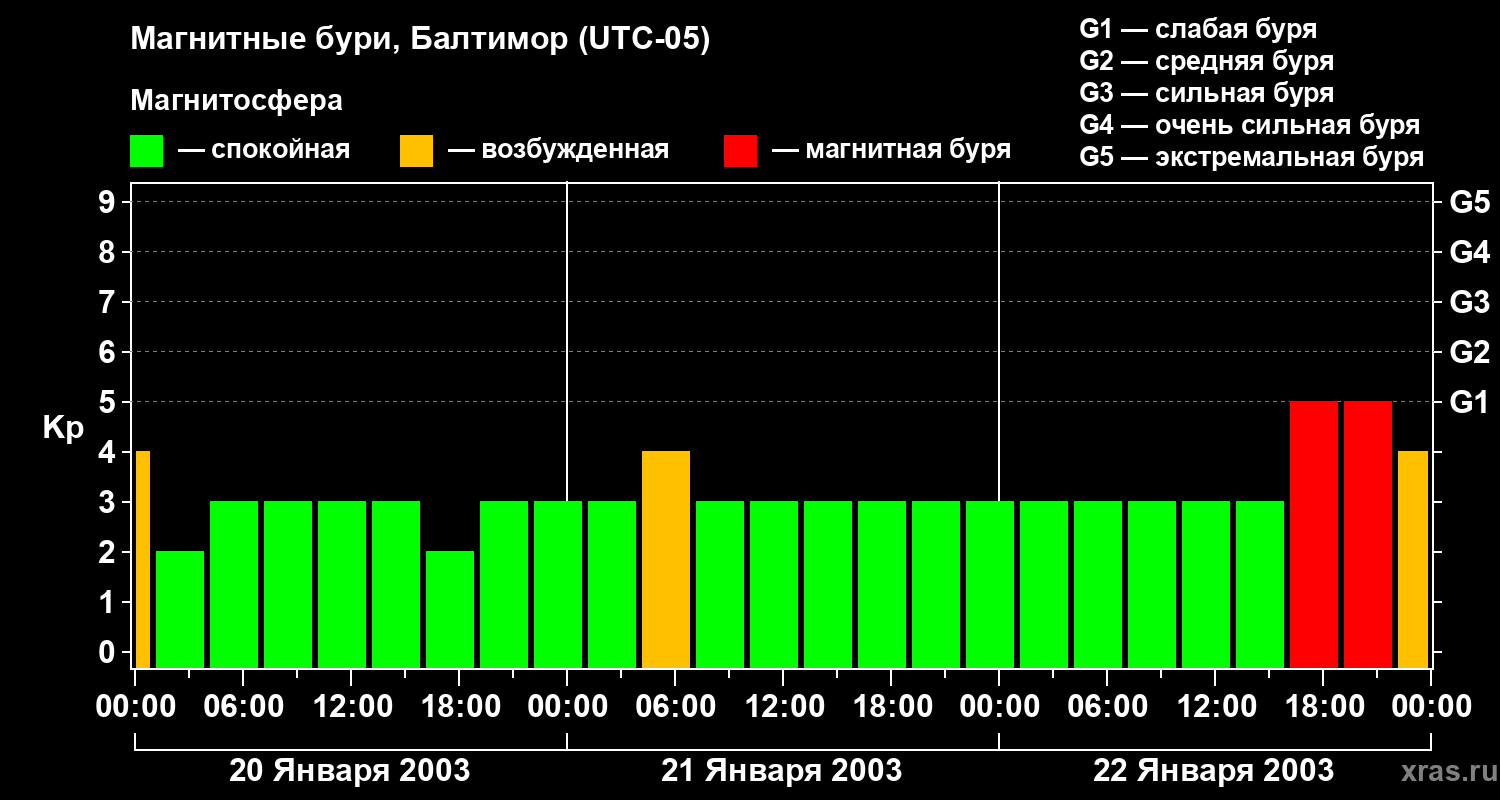This screenshot has height=800, width=1500.
Task: Select the second red Kp 5 storm bar
Action: 1367,534
